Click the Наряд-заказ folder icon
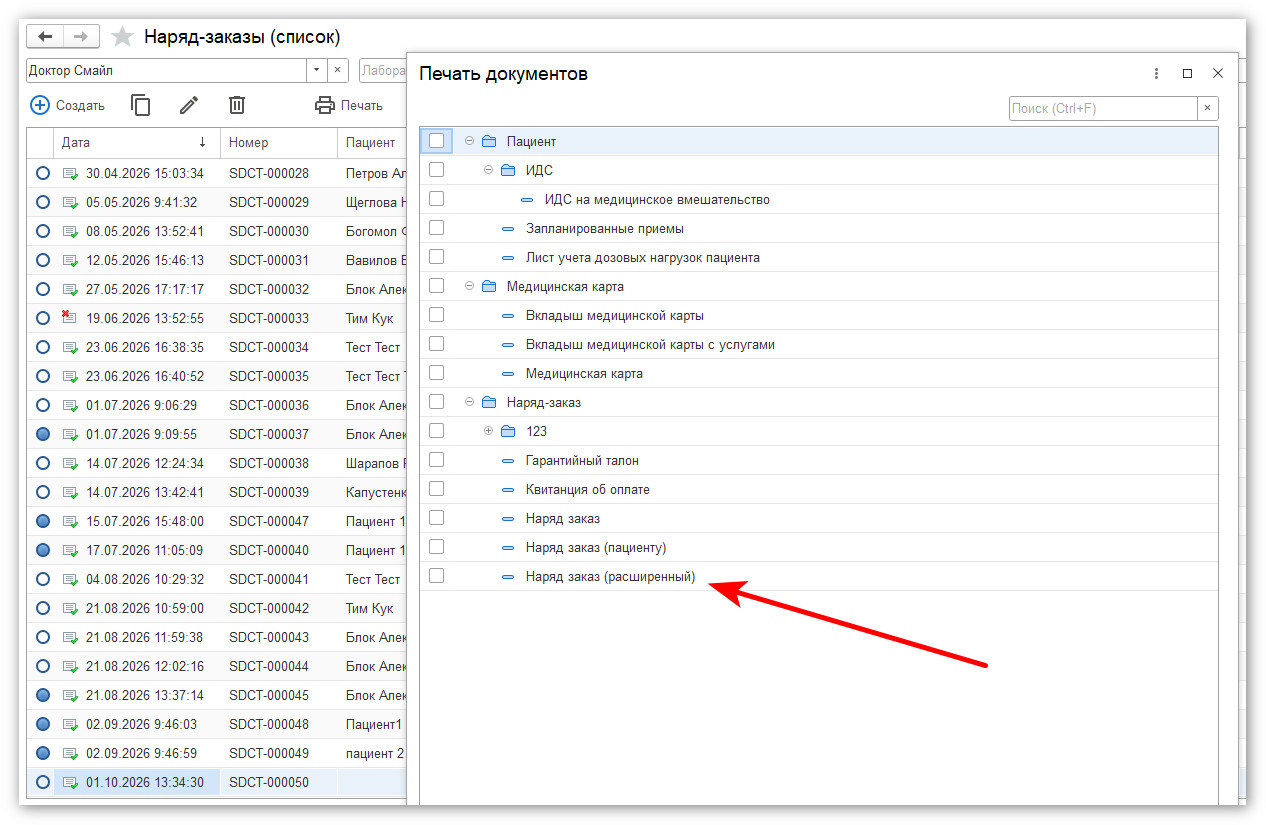Image resolution: width=1266 pixels, height=825 pixels. tap(488, 402)
